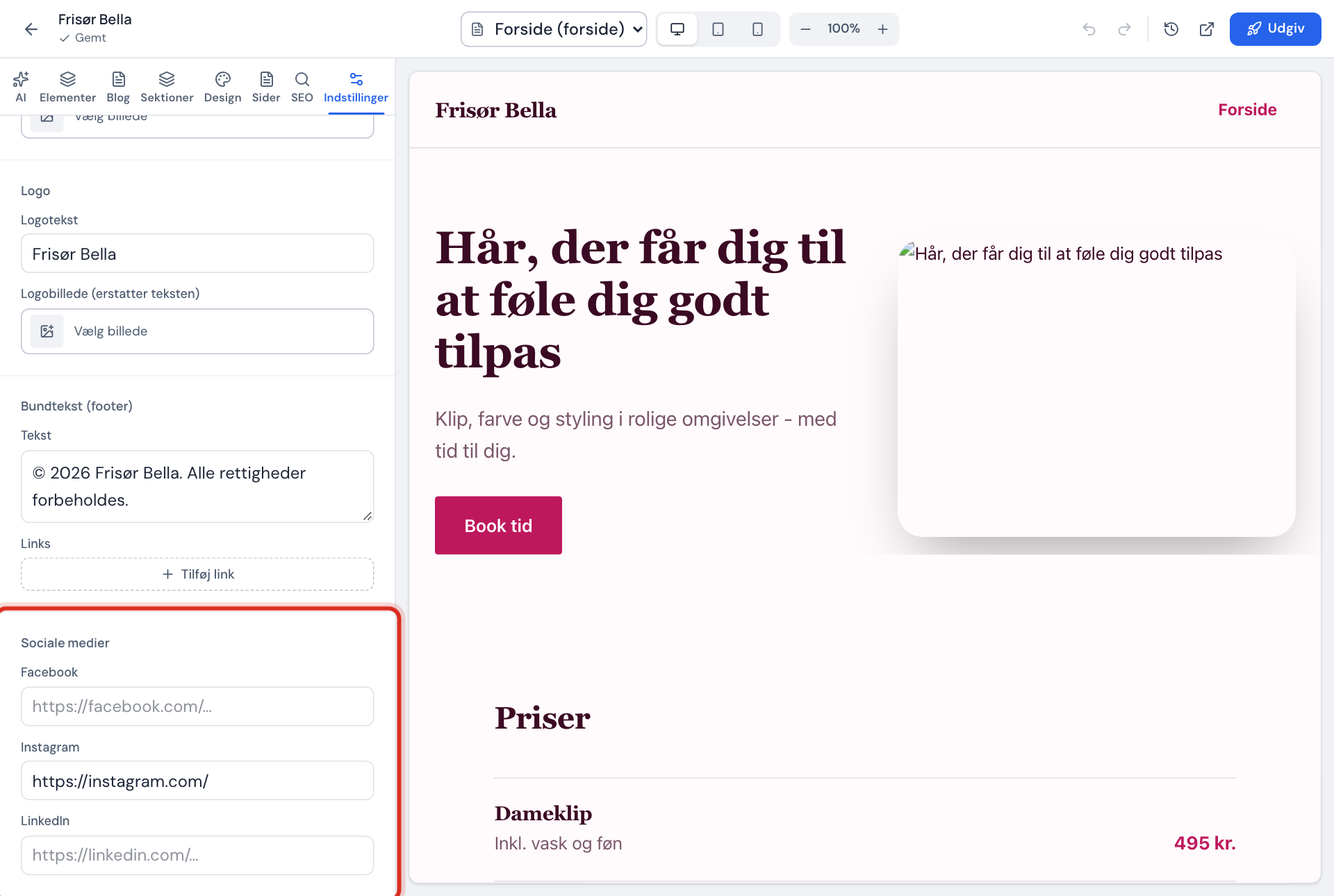Click the Instagram URL field
The image size is (1334, 896).
pyautogui.click(x=197, y=781)
